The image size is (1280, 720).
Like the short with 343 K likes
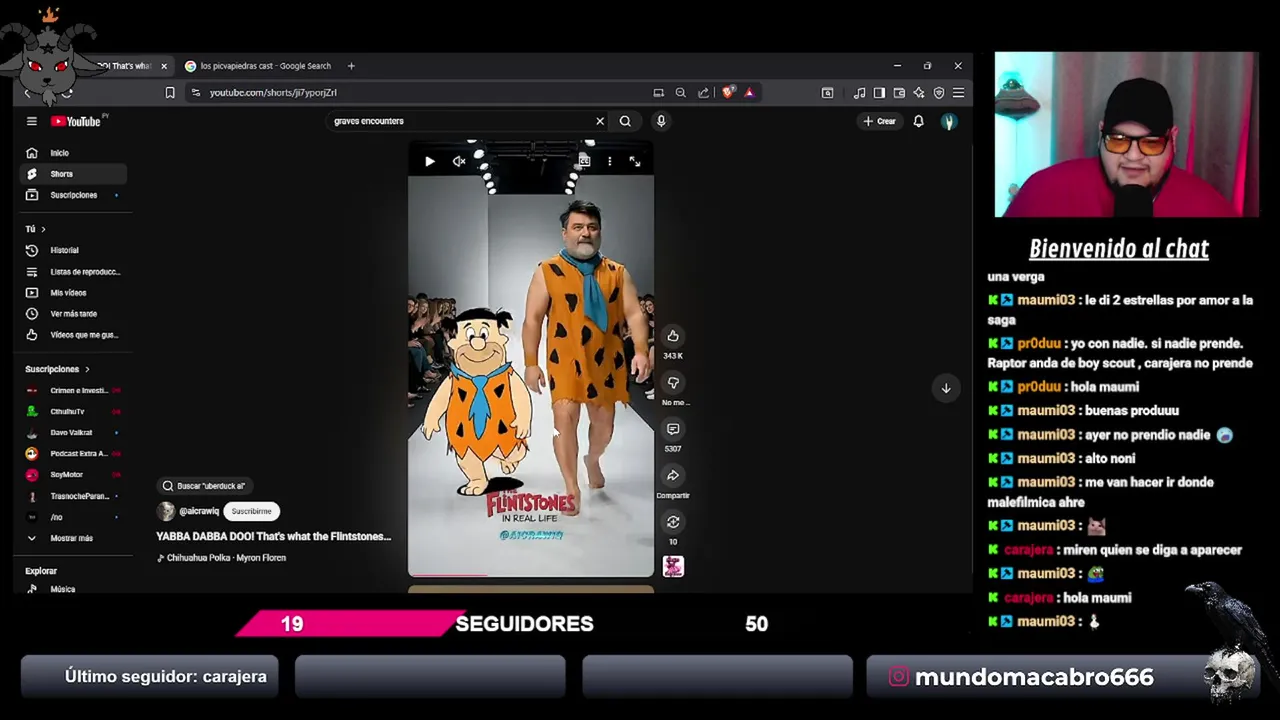click(673, 336)
